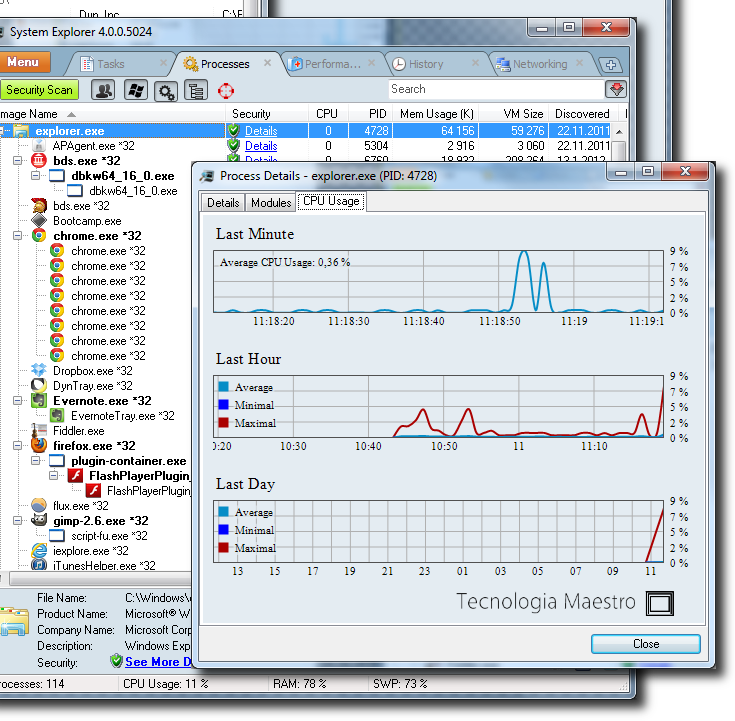This screenshot has height=721, width=735.
Task: Collapse the Evernote.exe *32 node
Action: pyautogui.click(x=18, y=401)
